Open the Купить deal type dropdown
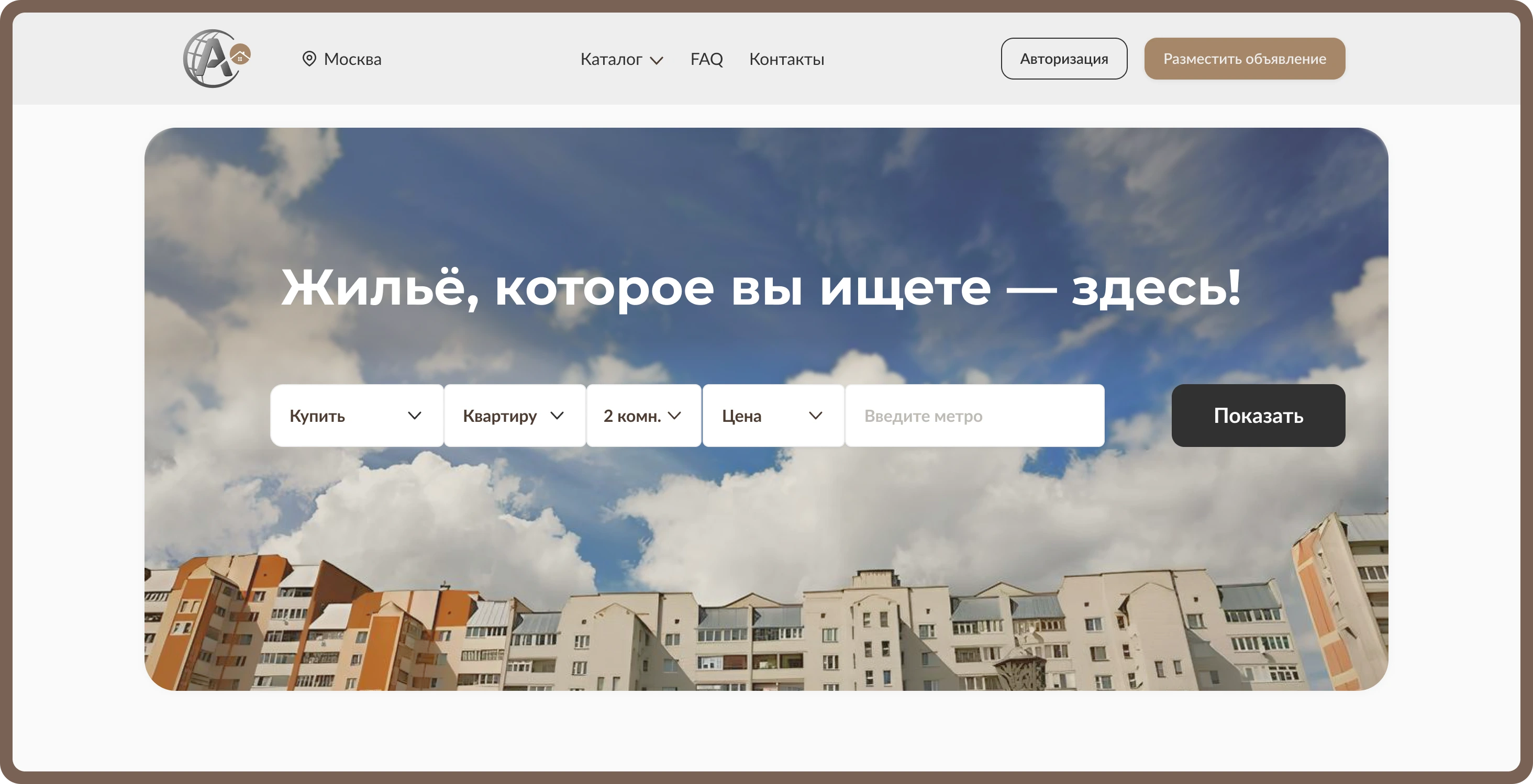 357,415
